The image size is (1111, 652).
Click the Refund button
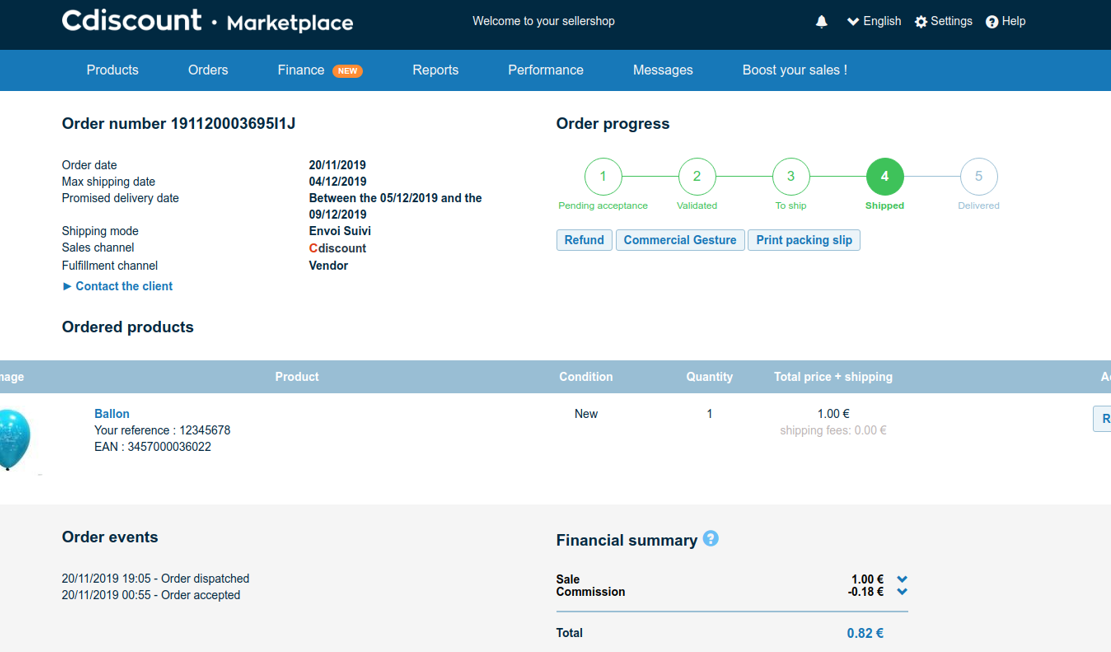tap(584, 240)
